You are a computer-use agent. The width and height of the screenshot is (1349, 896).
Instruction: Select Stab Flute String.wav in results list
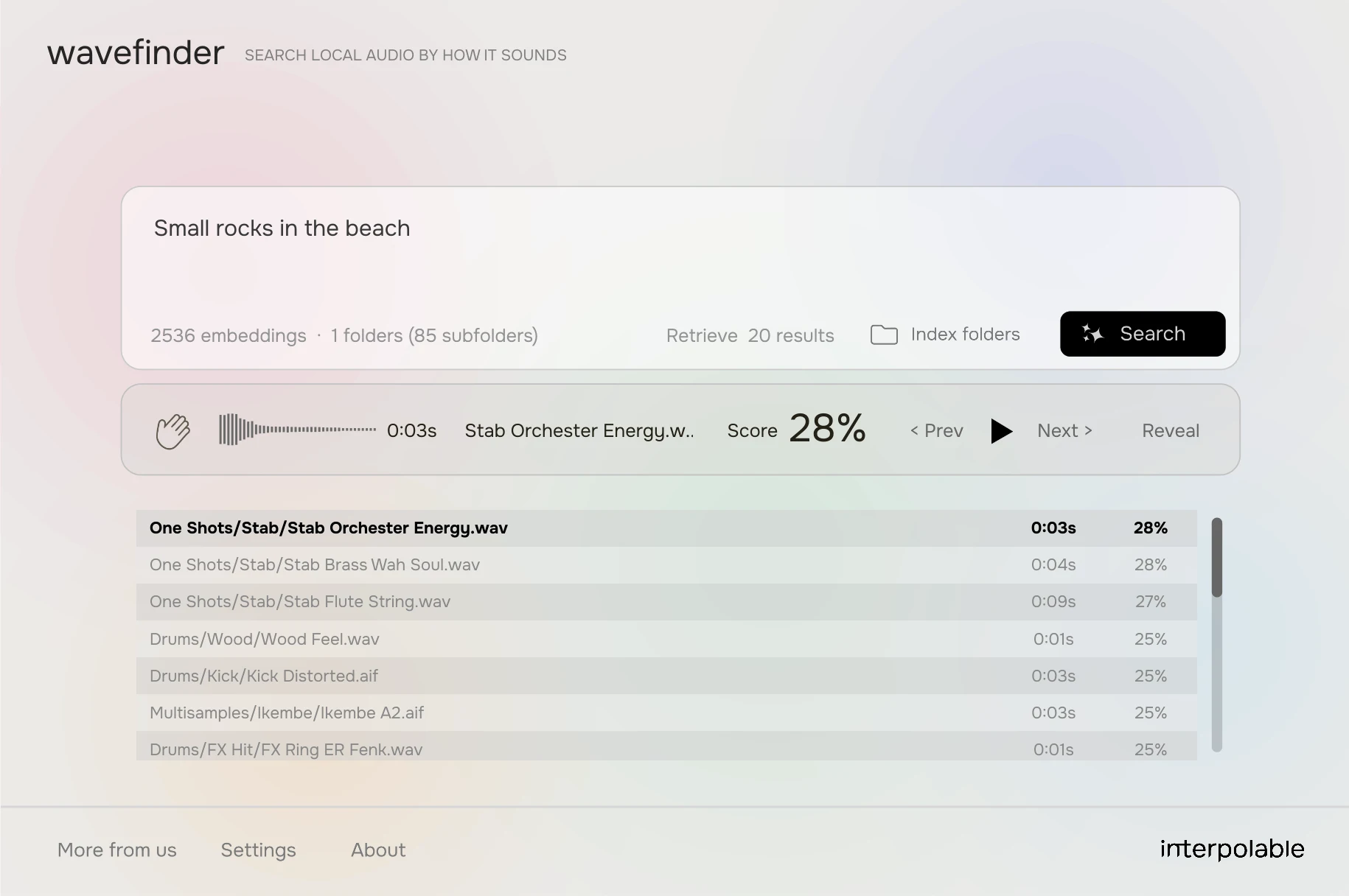666,602
